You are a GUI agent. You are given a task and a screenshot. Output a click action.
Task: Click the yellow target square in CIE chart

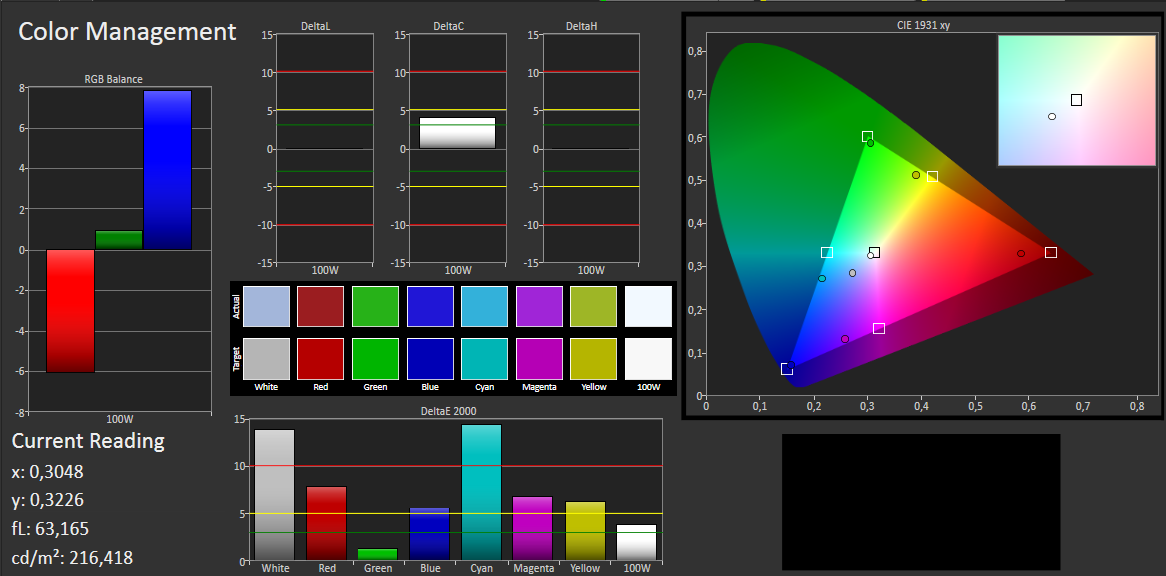pos(933,177)
